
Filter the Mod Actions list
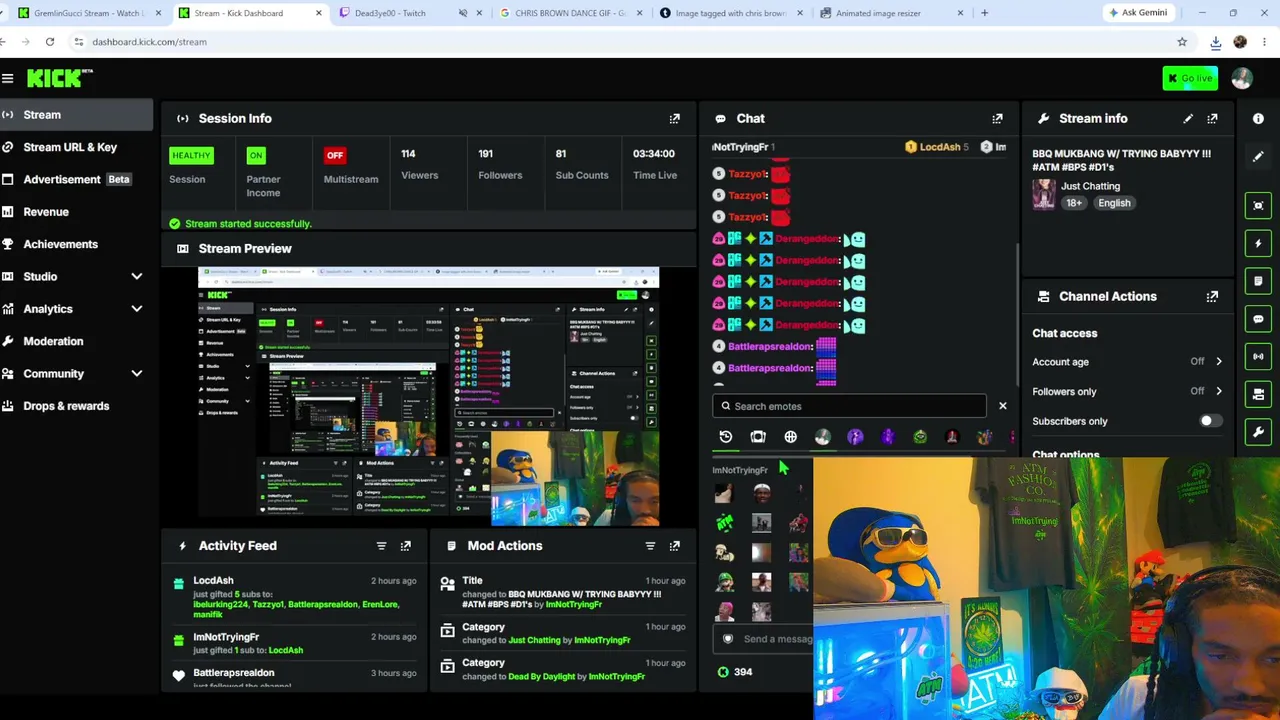pyautogui.click(x=650, y=546)
